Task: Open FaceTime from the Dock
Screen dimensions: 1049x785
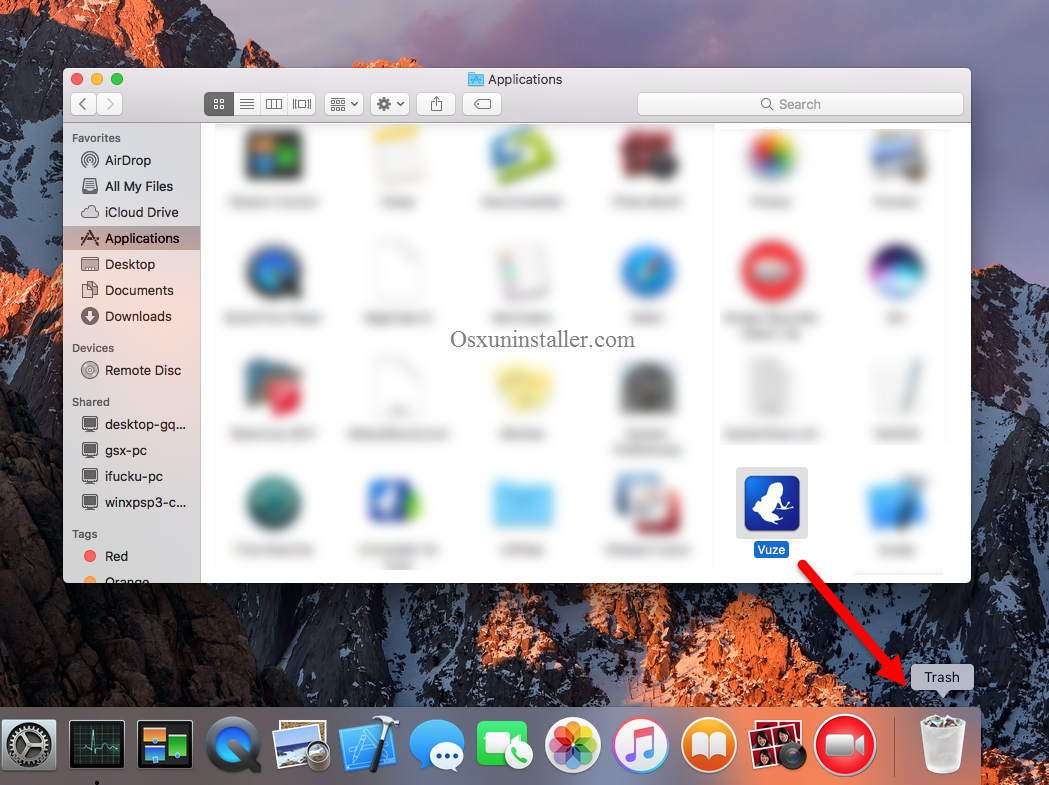Action: [505, 745]
